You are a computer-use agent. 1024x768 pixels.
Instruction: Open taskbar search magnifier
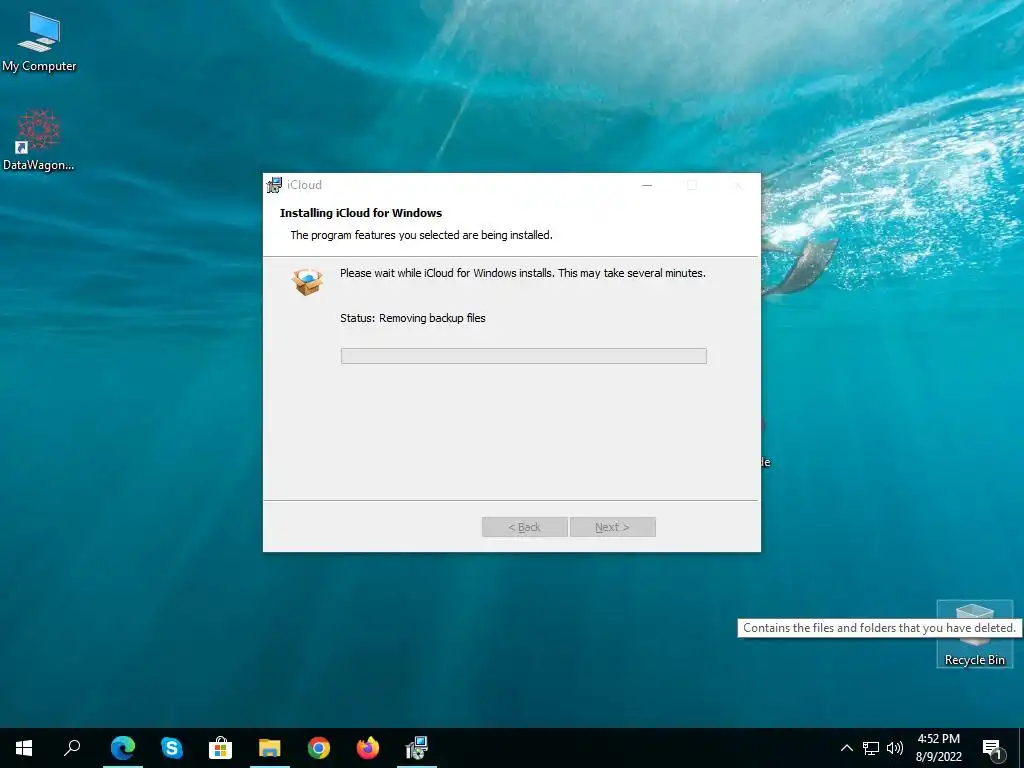[x=72, y=748]
